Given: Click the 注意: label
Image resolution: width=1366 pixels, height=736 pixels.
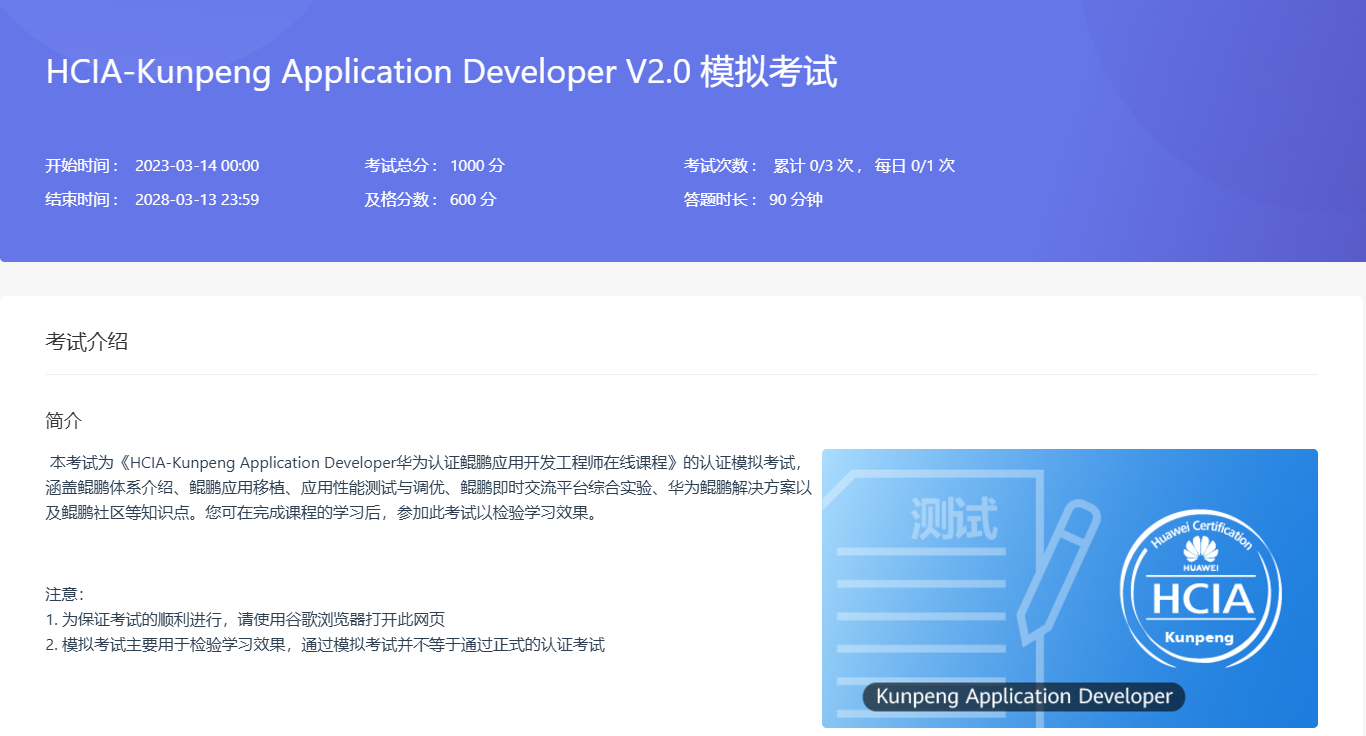Looking at the screenshot, I should [66, 594].
